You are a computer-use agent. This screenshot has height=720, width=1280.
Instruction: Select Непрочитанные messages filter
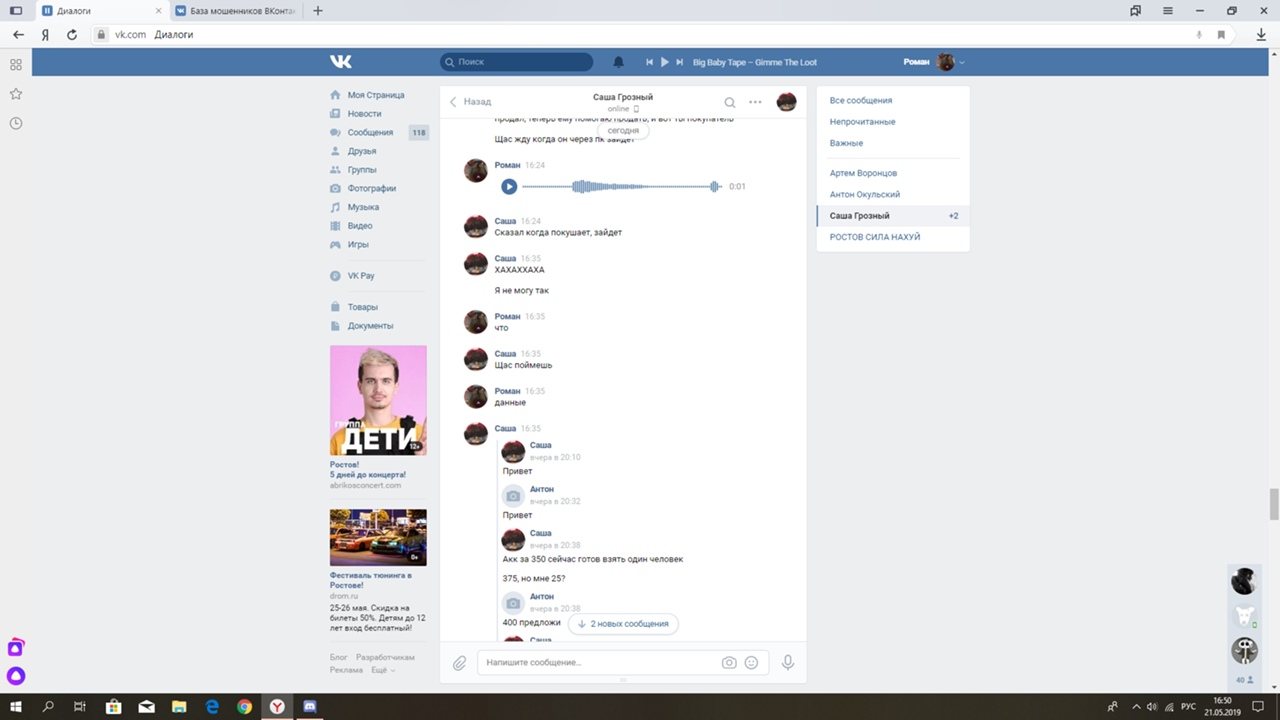click(862, 122)
